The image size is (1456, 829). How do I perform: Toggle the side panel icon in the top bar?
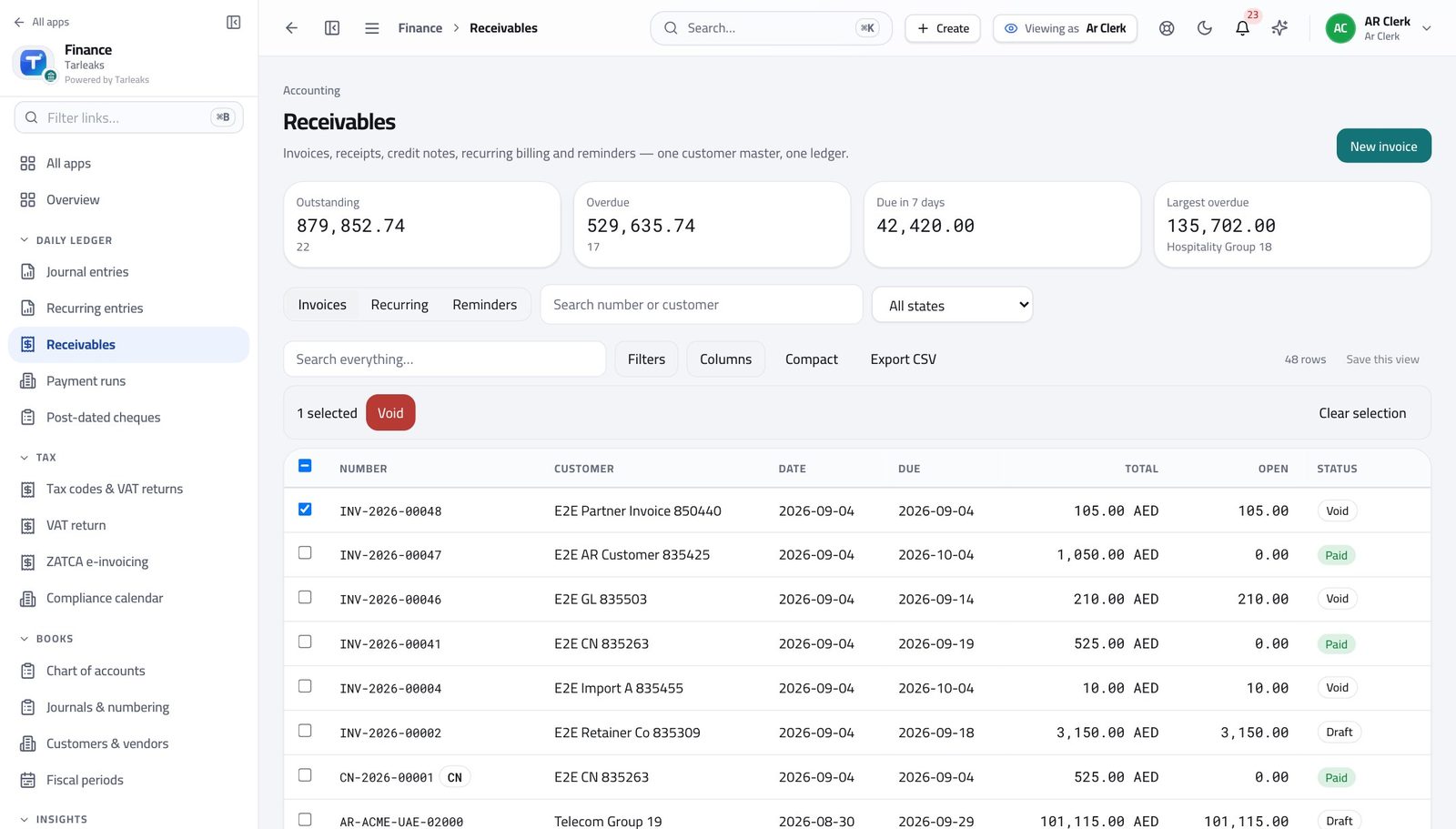[x=332, y=28]
